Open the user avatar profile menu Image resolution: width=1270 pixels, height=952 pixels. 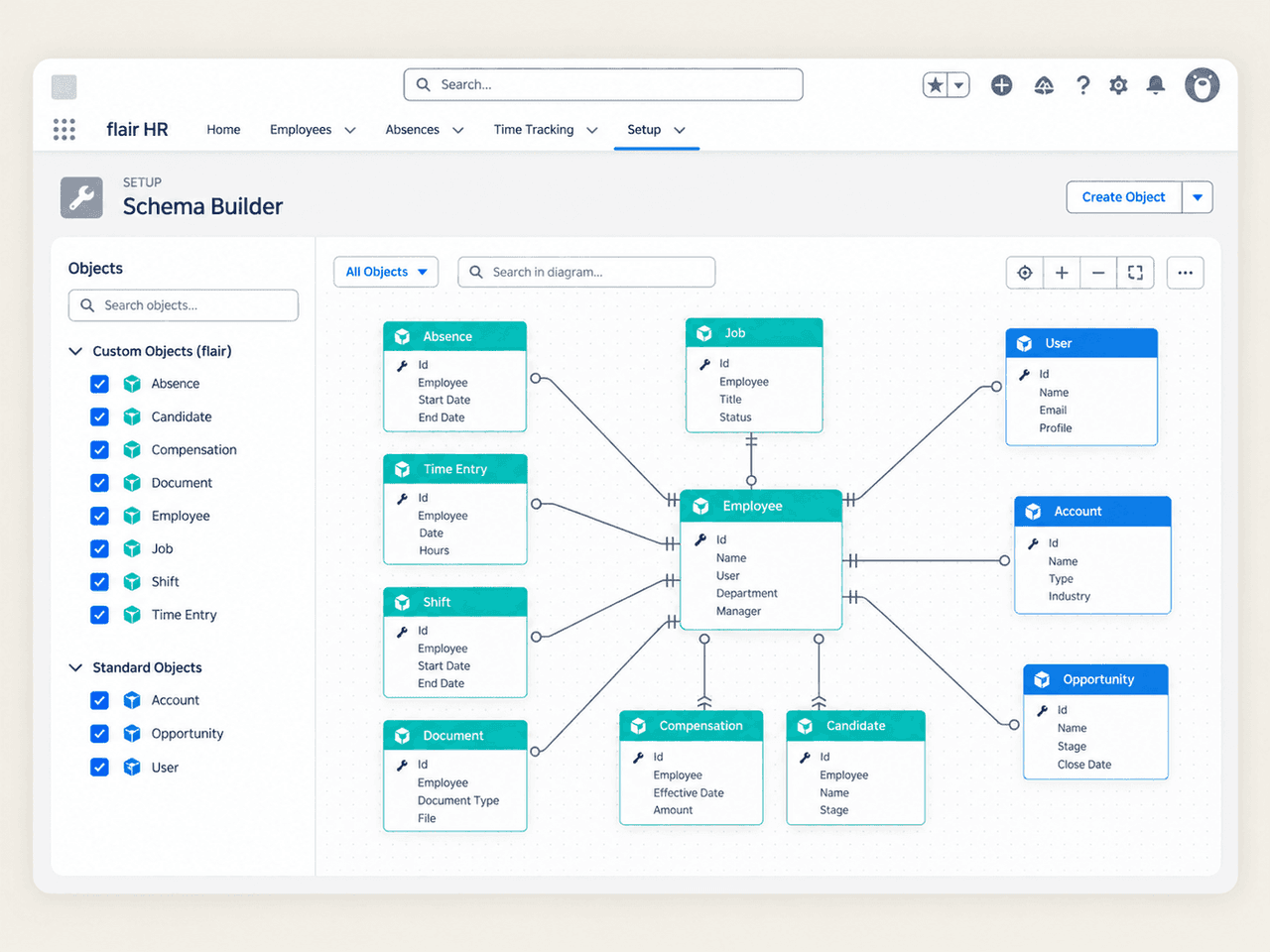coord(1202,85)
